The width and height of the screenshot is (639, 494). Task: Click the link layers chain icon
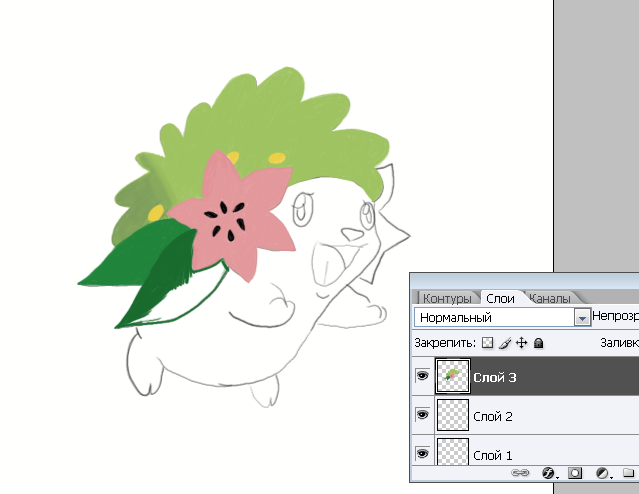point(520,473)
